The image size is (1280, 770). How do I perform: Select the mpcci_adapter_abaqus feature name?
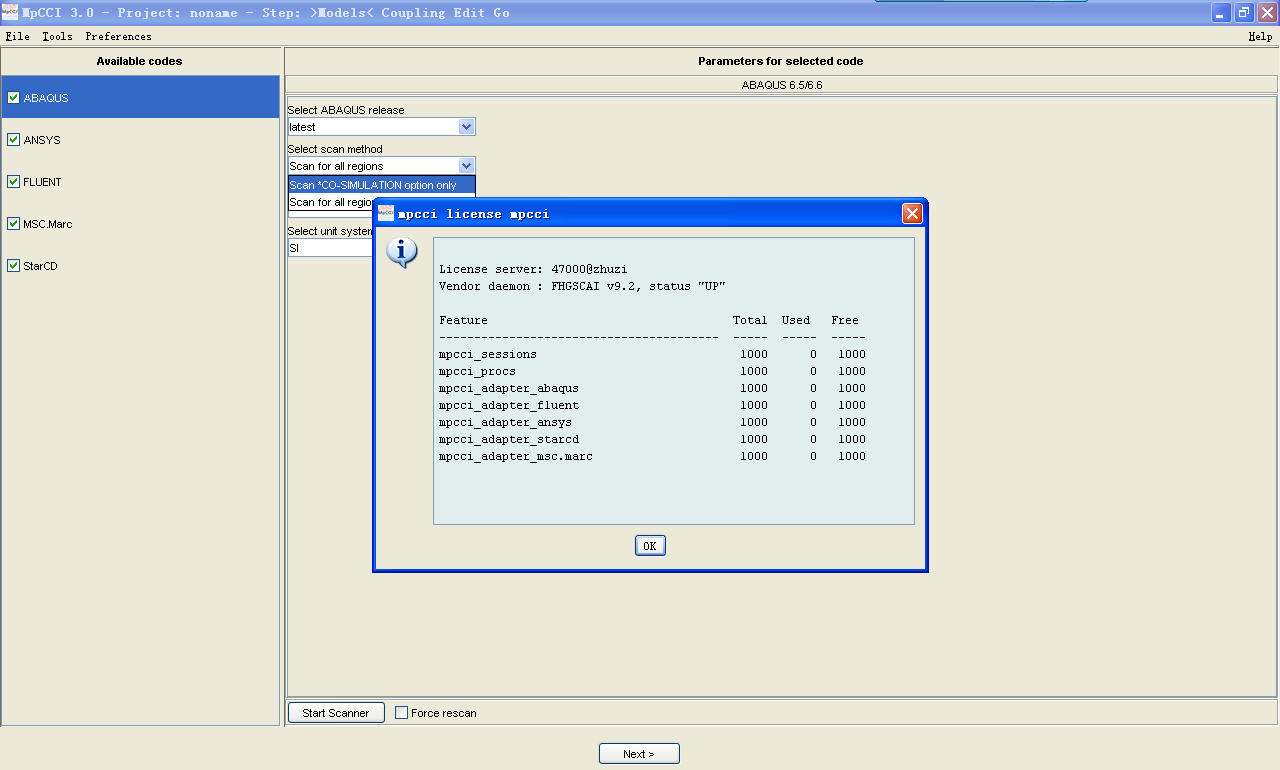tap(509, 388)
